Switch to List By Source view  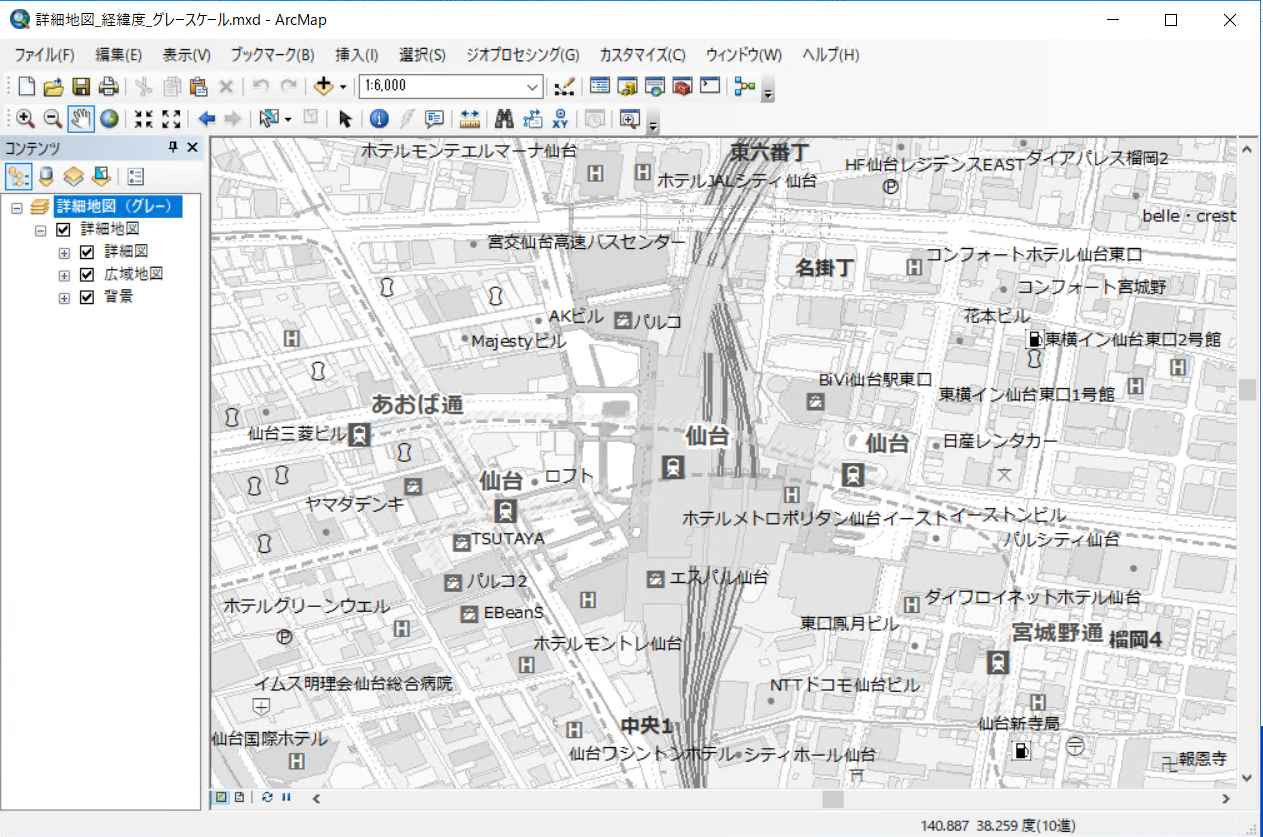click(x=46, y=177)
